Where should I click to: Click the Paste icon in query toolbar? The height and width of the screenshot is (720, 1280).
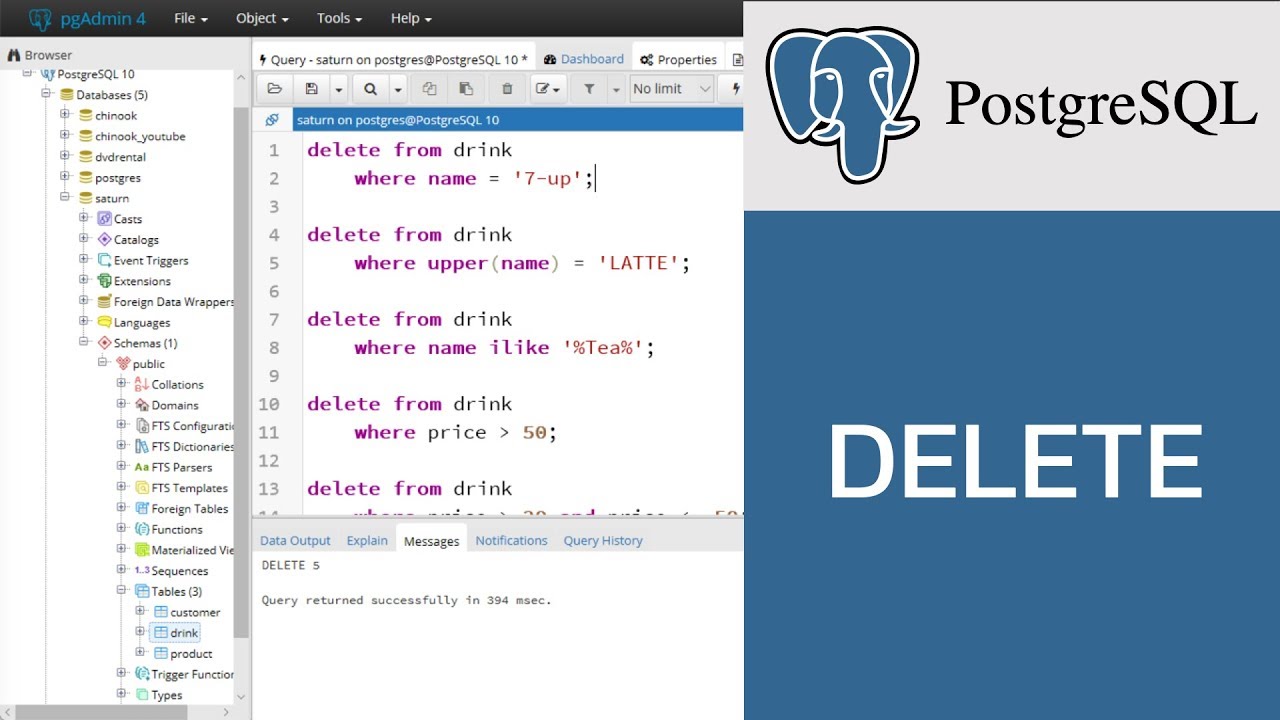tap(466, 89)
